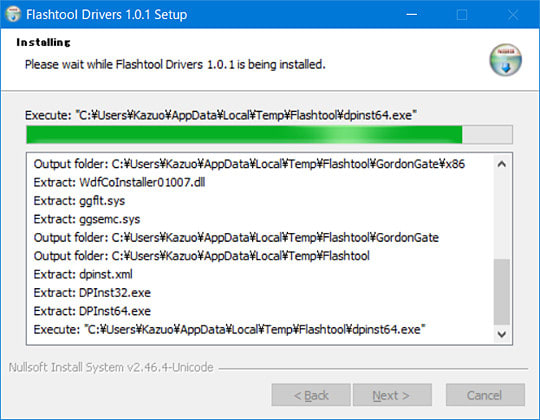
Task: Click the installer globe logo in header
Action: coord(505,60)
